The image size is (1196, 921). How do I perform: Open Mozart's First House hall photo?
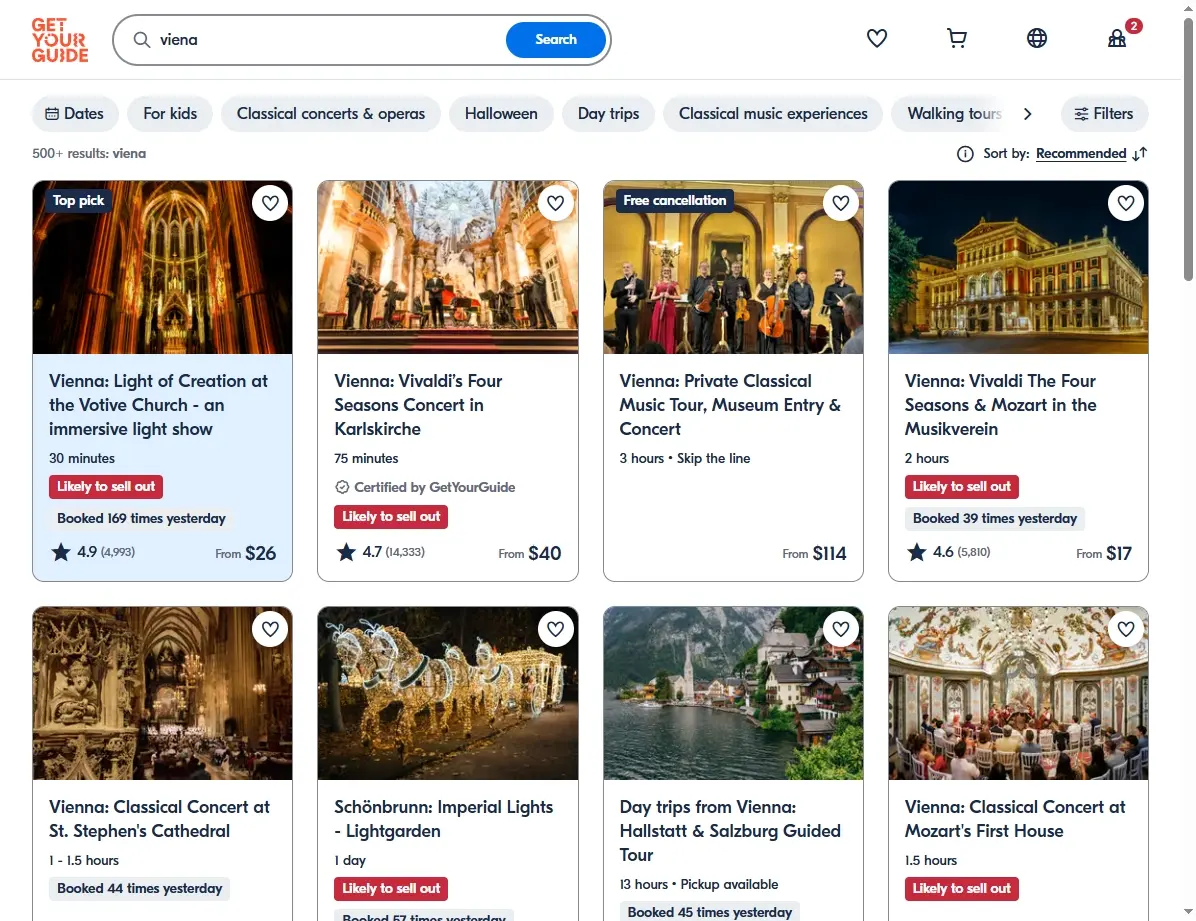(1018, 693)
